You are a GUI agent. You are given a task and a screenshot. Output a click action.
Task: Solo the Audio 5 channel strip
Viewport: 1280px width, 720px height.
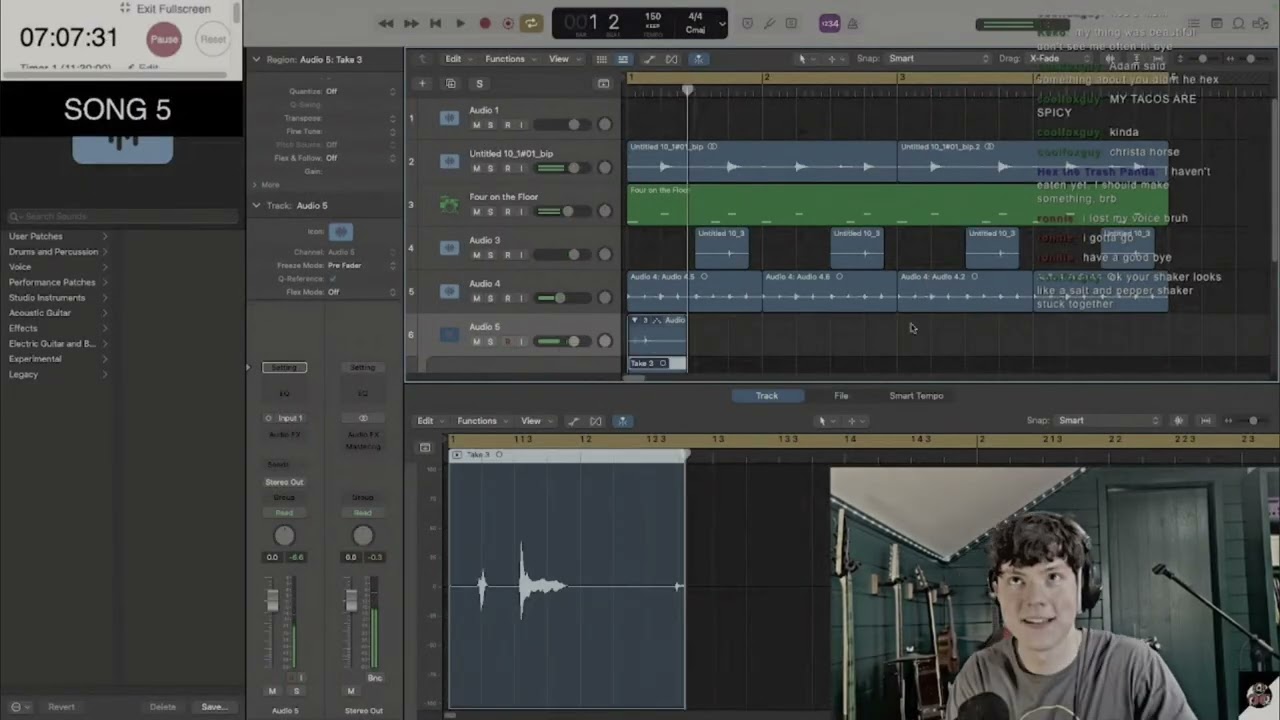coord(296,691)
